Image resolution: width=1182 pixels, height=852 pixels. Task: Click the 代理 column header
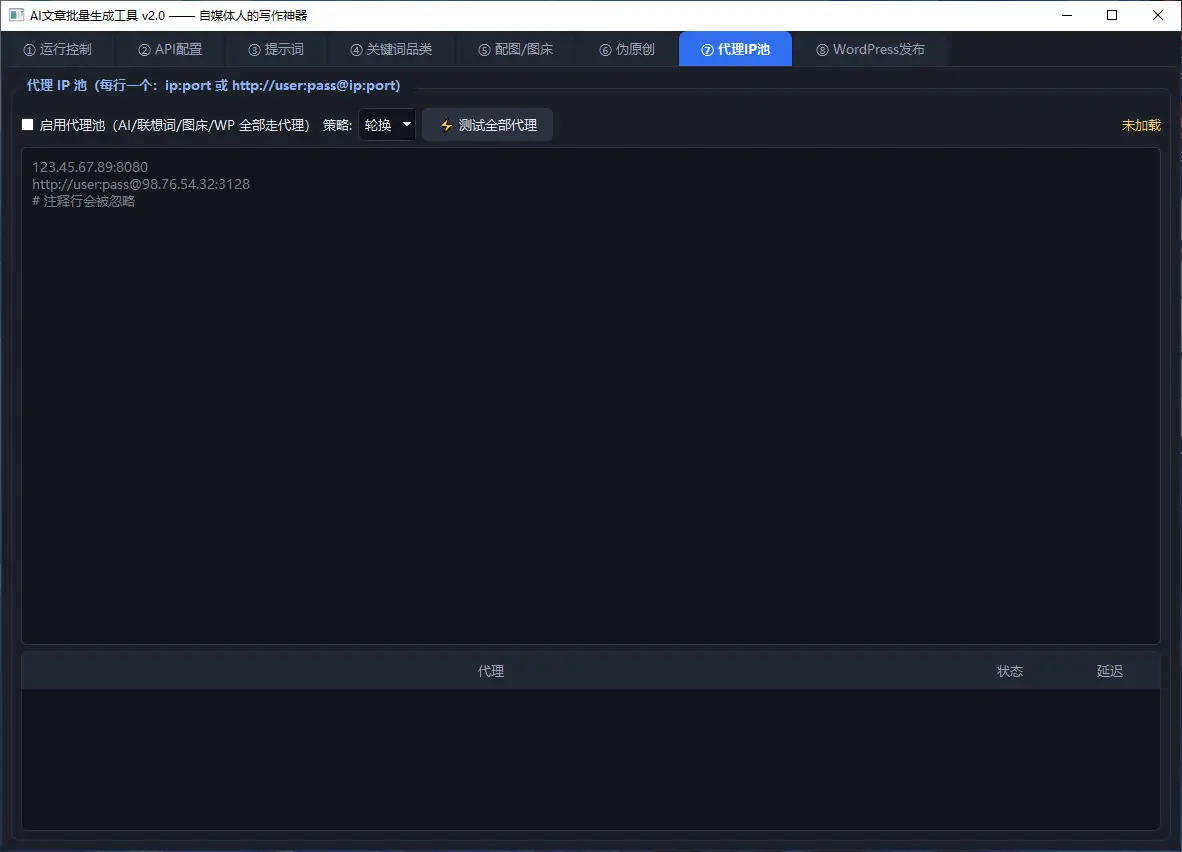point(491,670)
